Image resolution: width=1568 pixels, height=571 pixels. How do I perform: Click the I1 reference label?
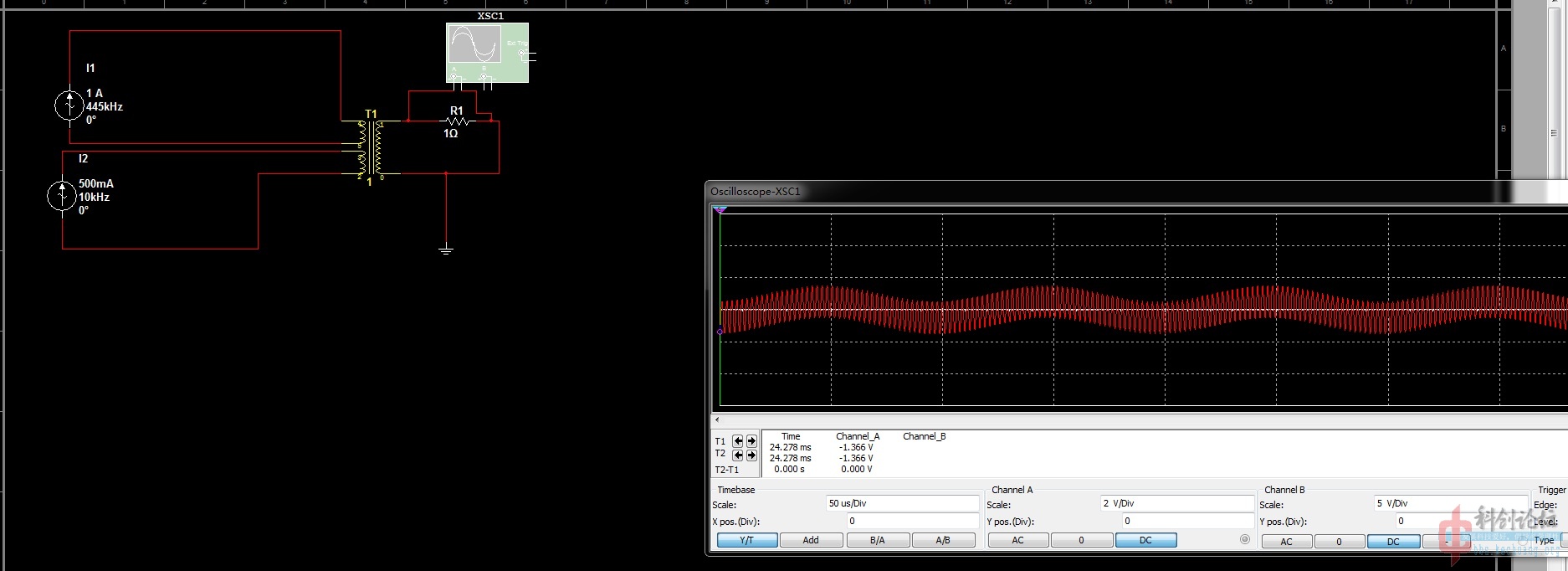pos(90,68)
